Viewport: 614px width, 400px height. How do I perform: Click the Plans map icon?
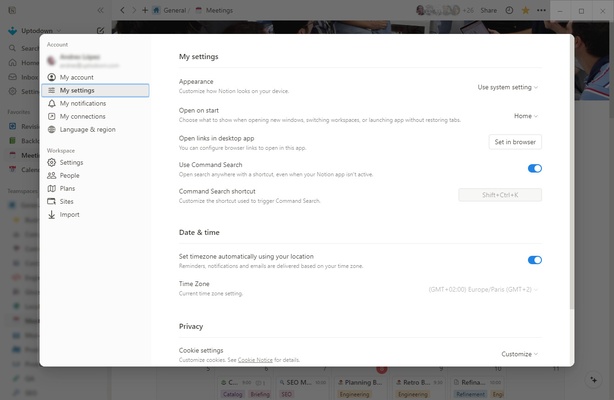click(51, 188)
